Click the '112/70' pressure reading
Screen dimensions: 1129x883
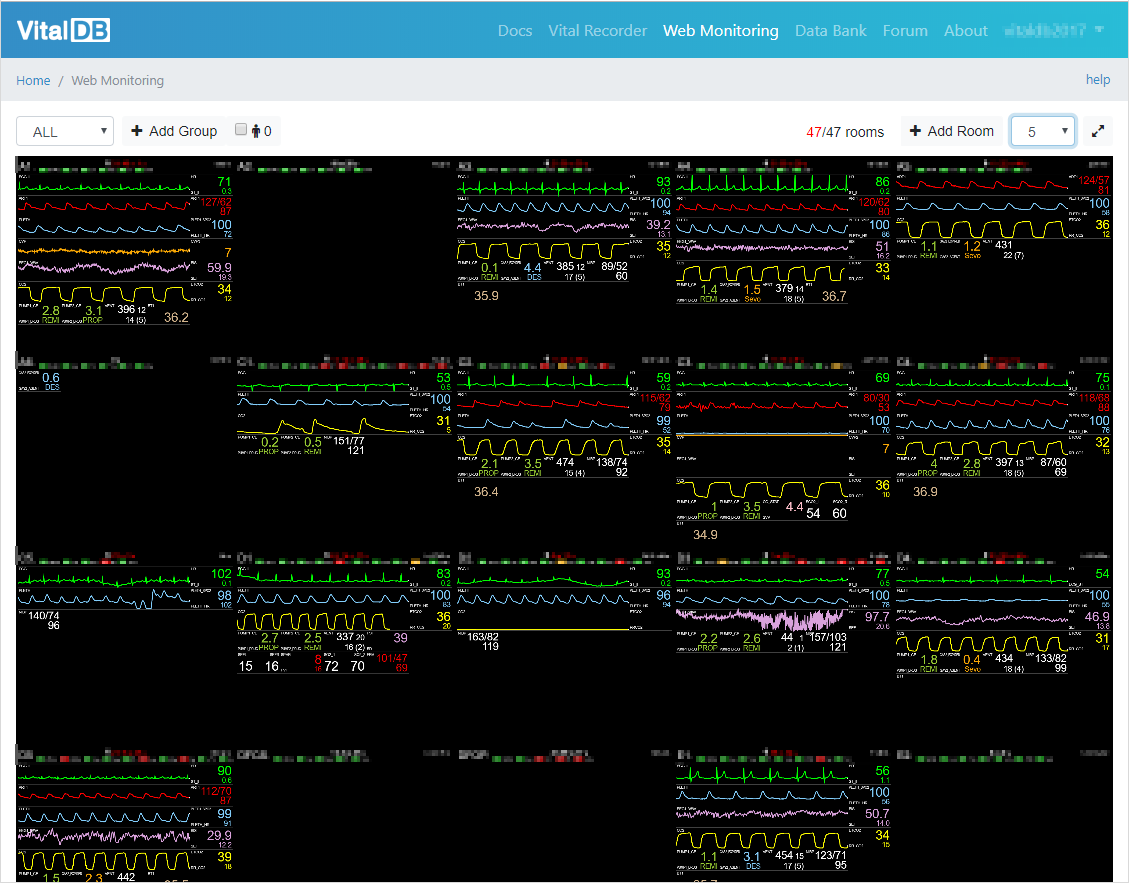(216, 791)
